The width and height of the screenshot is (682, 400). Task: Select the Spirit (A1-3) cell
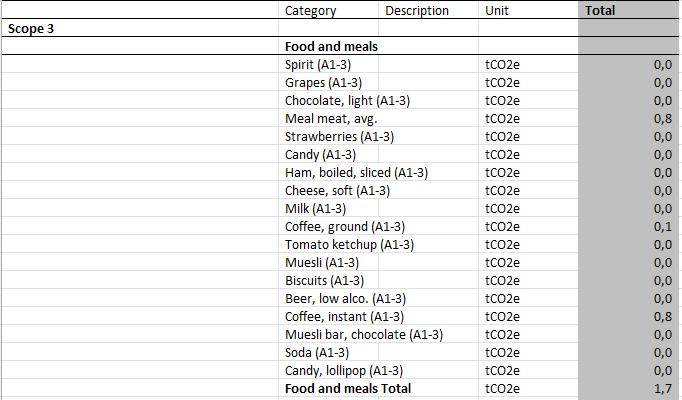pyautogui.click(x=318, y=65)
